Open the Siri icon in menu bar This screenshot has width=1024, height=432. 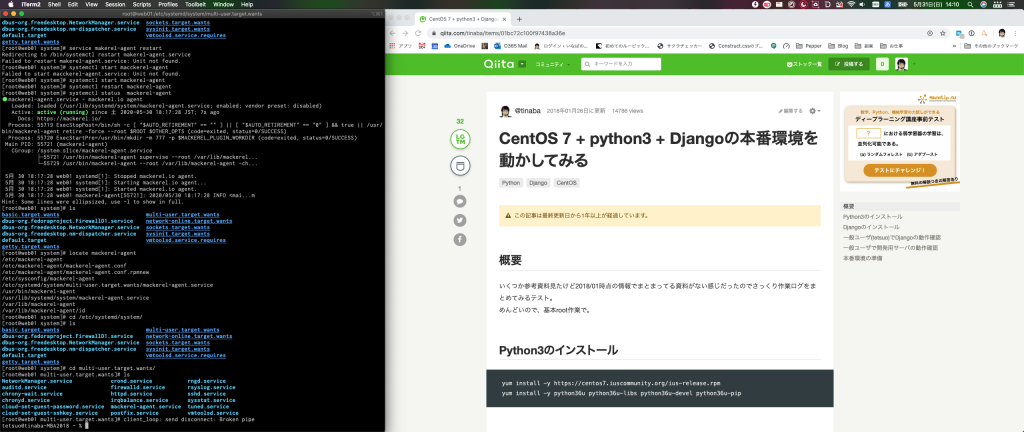point(984,4)
